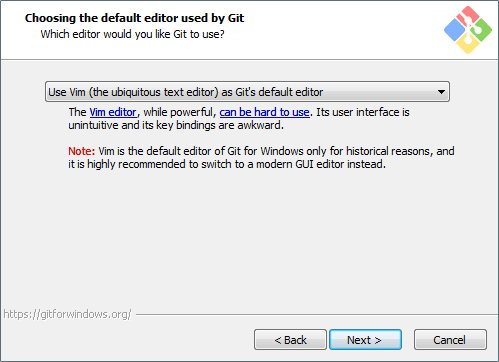Click the 'Choosing the default editor used by Git' heading
This screenshot has width=499, height=362.
(x=134, y=18)
